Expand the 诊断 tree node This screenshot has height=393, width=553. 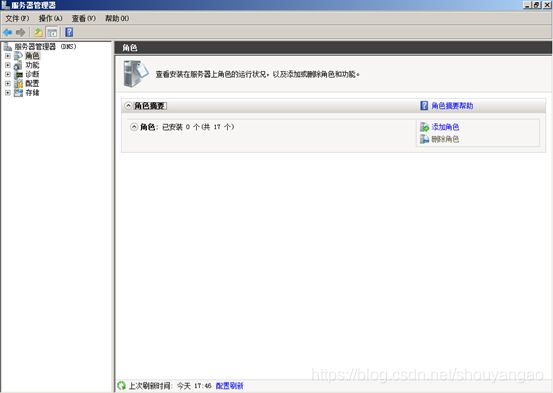[x=8, y=74]
